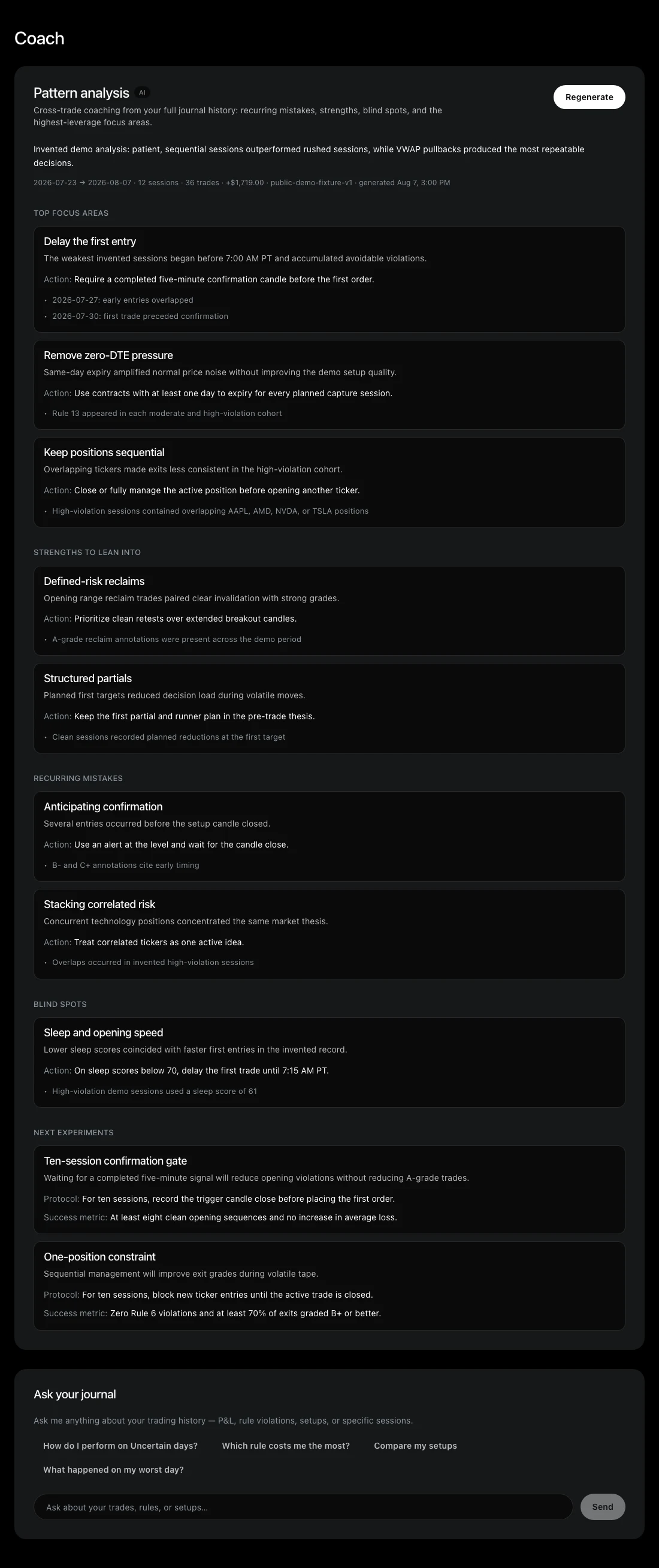Click the AI badge beside Pattern analysis
659x1568 pixels.
pyautogui.click(x=143, y=93)
